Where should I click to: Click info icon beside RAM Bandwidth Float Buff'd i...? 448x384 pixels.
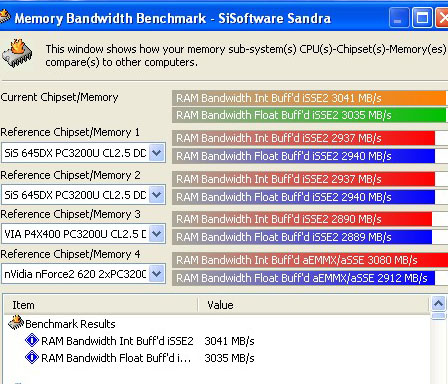tap(32, 357)
